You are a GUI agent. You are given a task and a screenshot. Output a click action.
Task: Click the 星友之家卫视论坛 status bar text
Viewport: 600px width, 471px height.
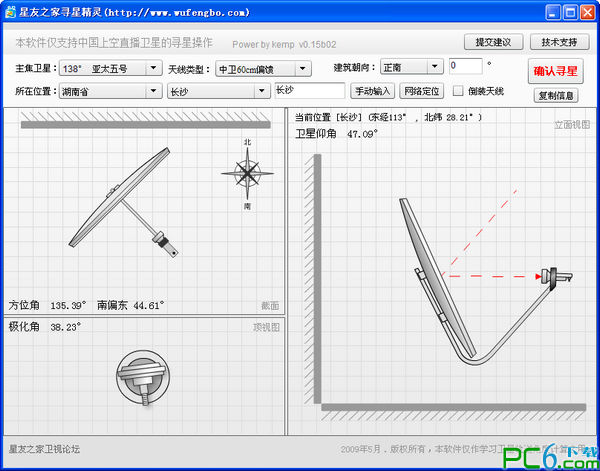click(x=44, y=449)
